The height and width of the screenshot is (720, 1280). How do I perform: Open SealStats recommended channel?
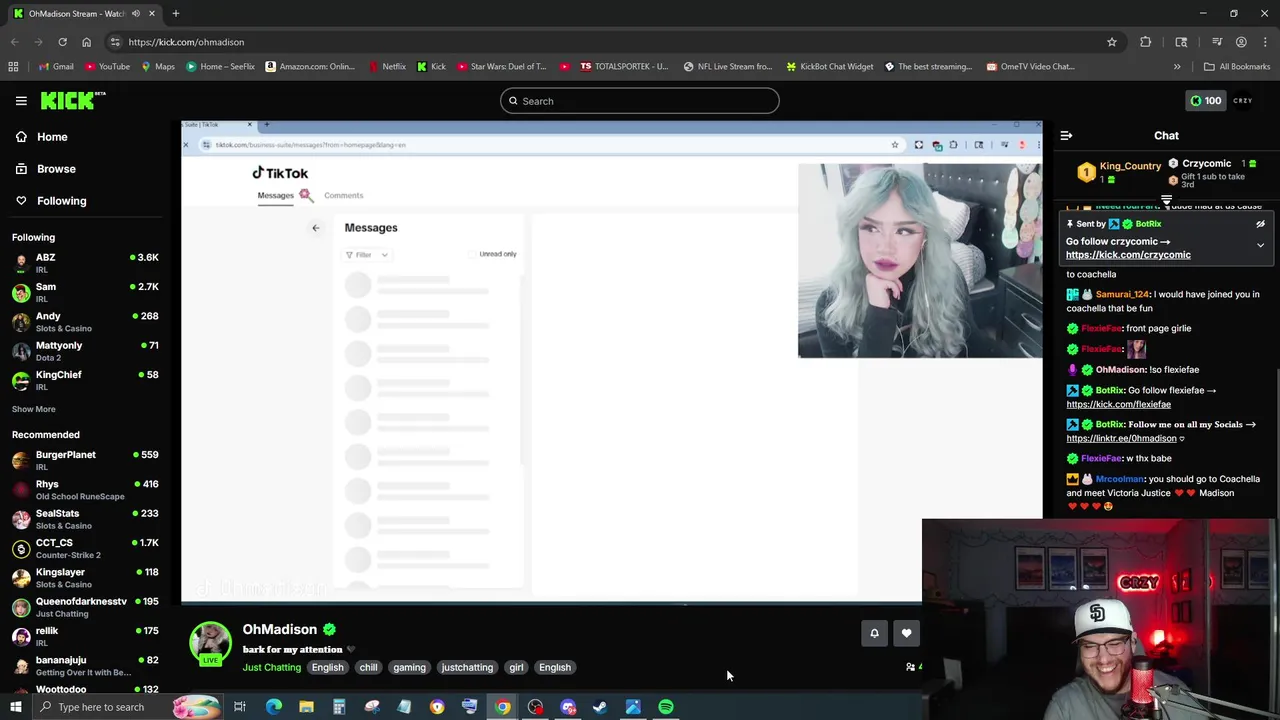click(85, 519)
